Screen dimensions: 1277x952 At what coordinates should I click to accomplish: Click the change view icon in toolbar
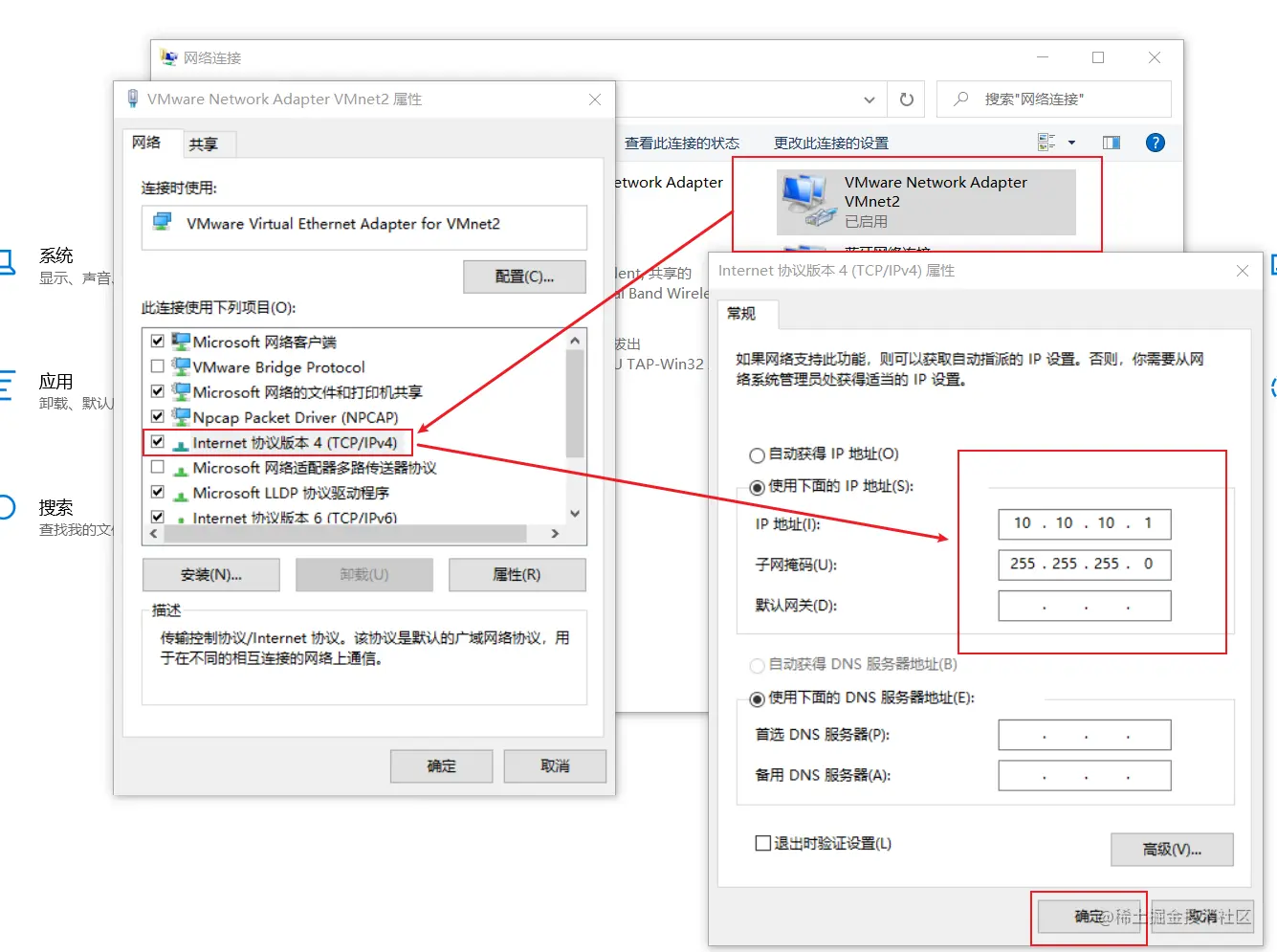1046,143
